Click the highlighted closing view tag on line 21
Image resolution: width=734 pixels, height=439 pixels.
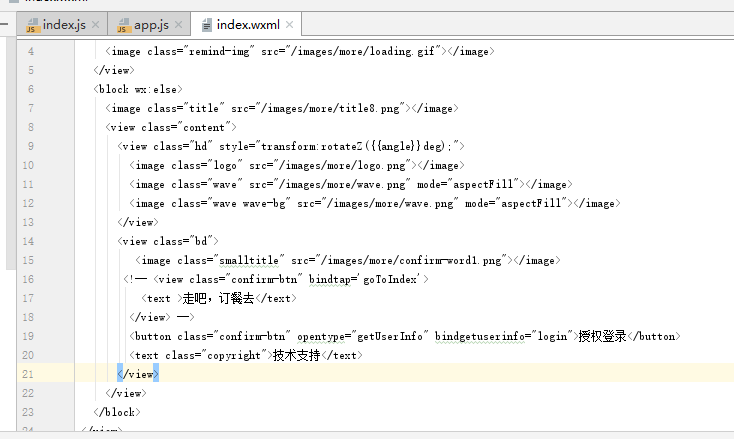[138, 374]
